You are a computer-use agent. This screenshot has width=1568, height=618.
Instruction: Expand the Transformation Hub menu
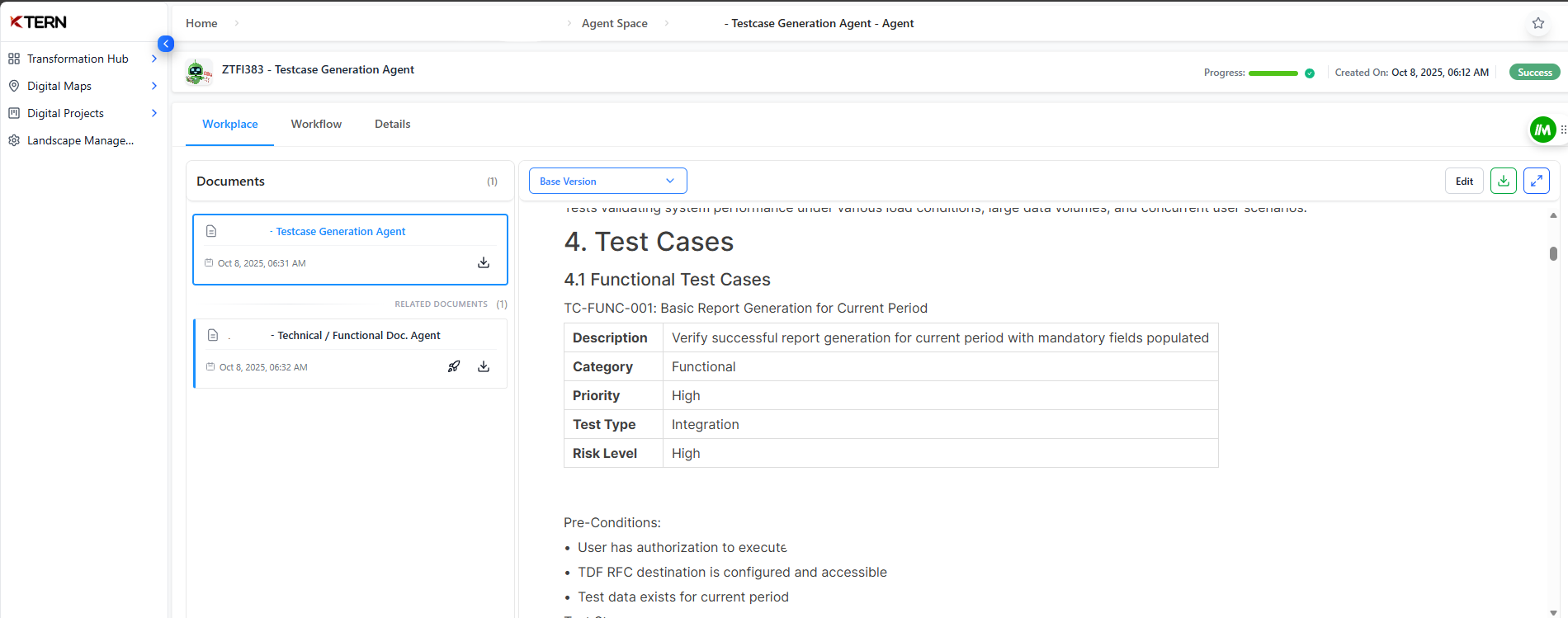[153, 59]
